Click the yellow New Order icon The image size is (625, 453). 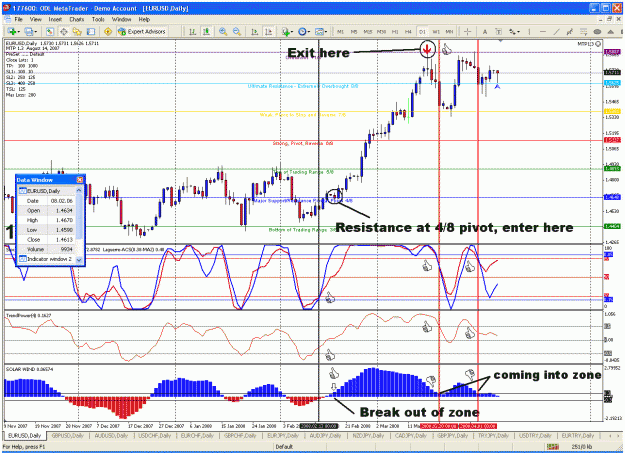tap(108, 32)
